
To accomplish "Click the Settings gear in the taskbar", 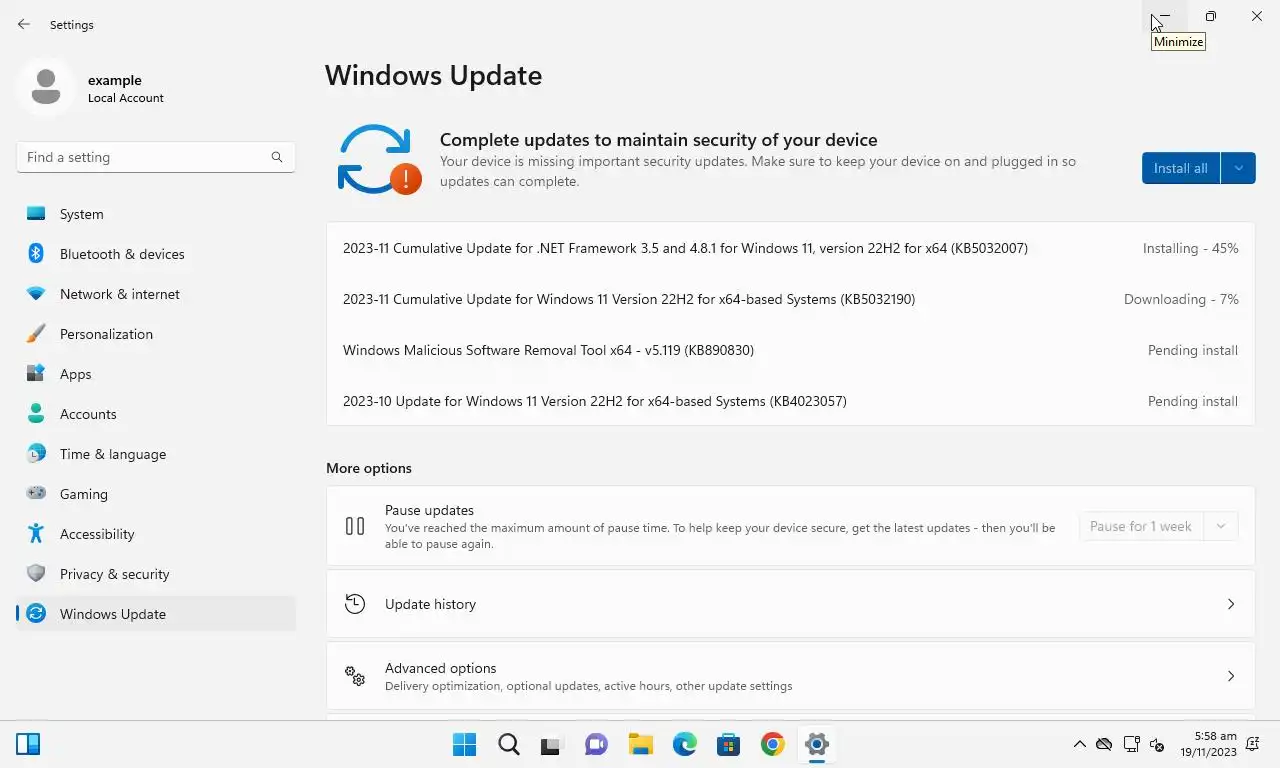I will [x=817, y=744].
